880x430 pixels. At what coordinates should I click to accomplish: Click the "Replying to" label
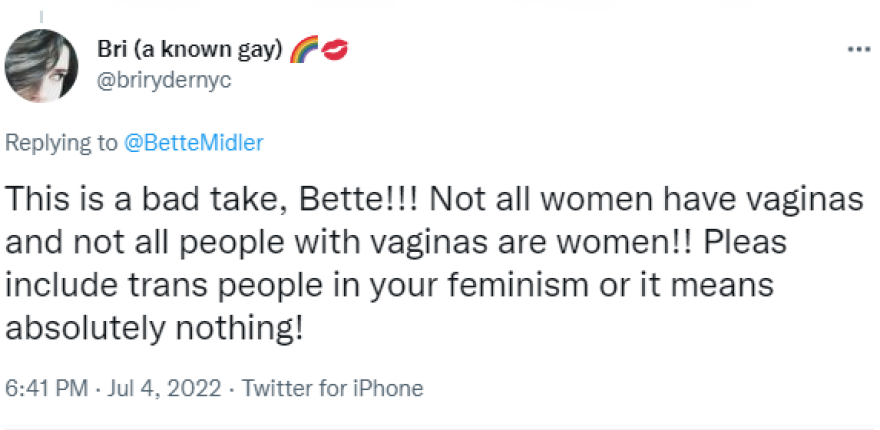[x=62, y=143]
